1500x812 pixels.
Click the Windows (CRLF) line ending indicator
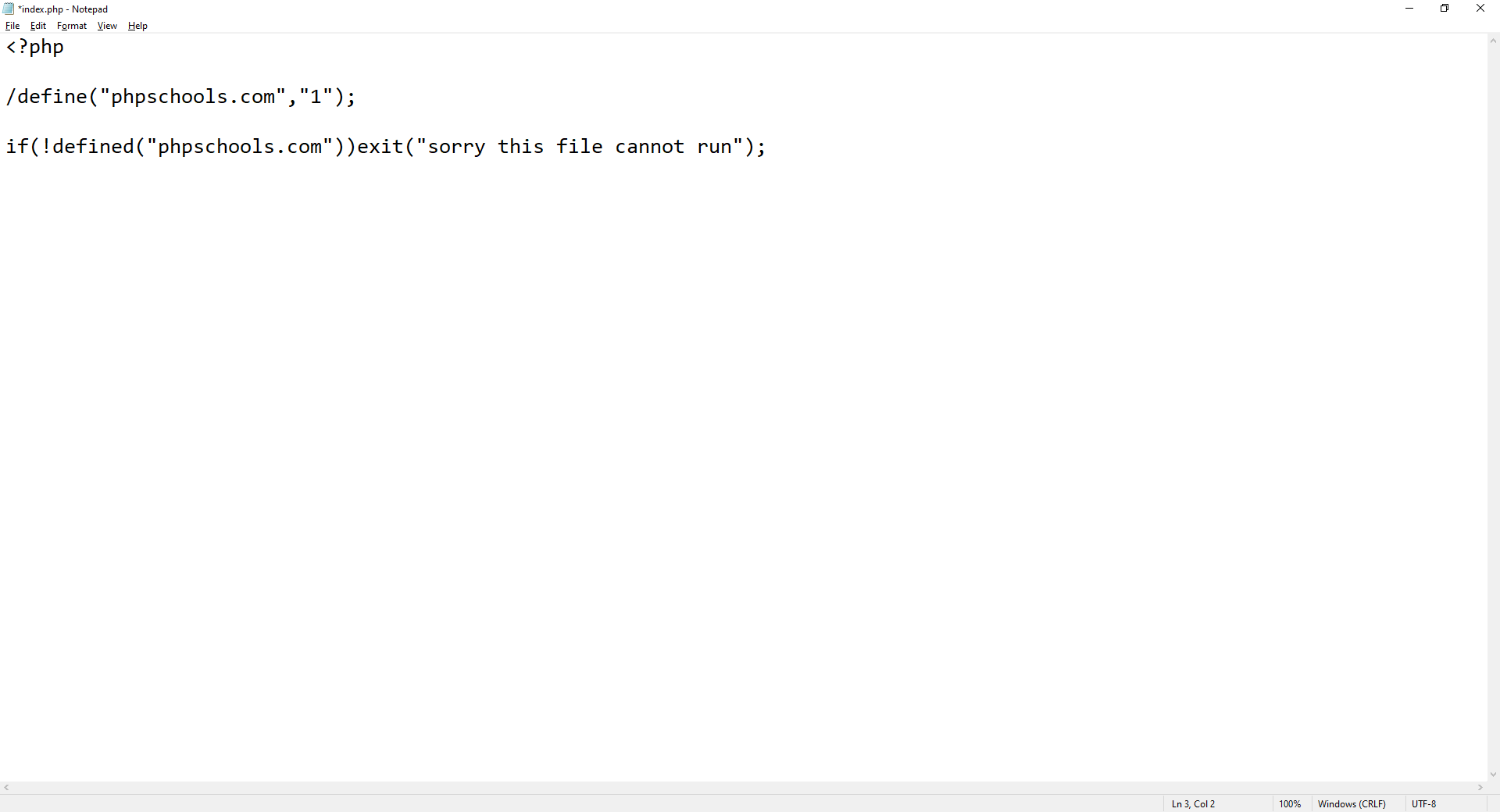[x=1352, y=803]
